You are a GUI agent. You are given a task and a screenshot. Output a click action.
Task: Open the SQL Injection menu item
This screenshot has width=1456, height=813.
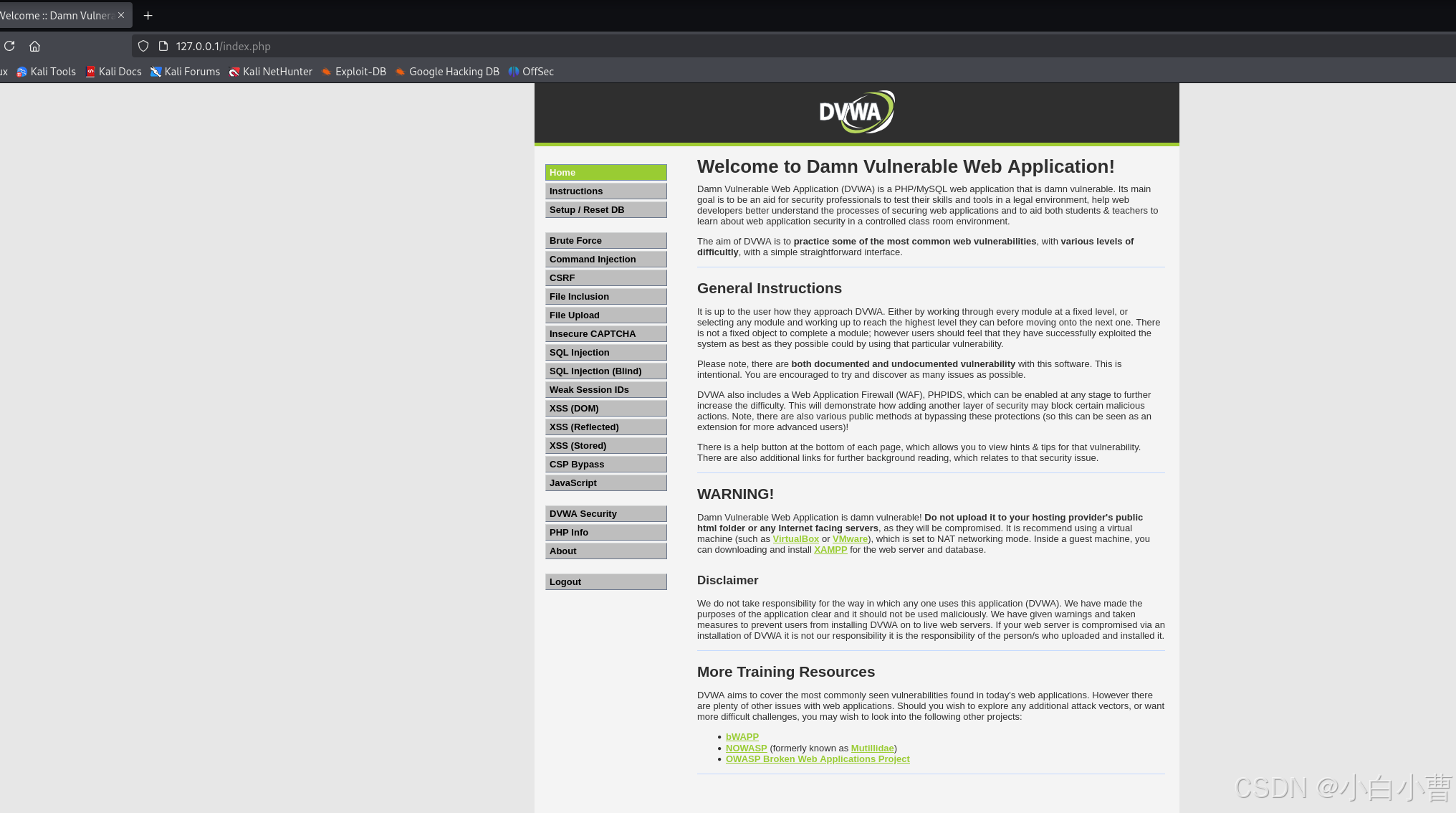tap(605, 353)
